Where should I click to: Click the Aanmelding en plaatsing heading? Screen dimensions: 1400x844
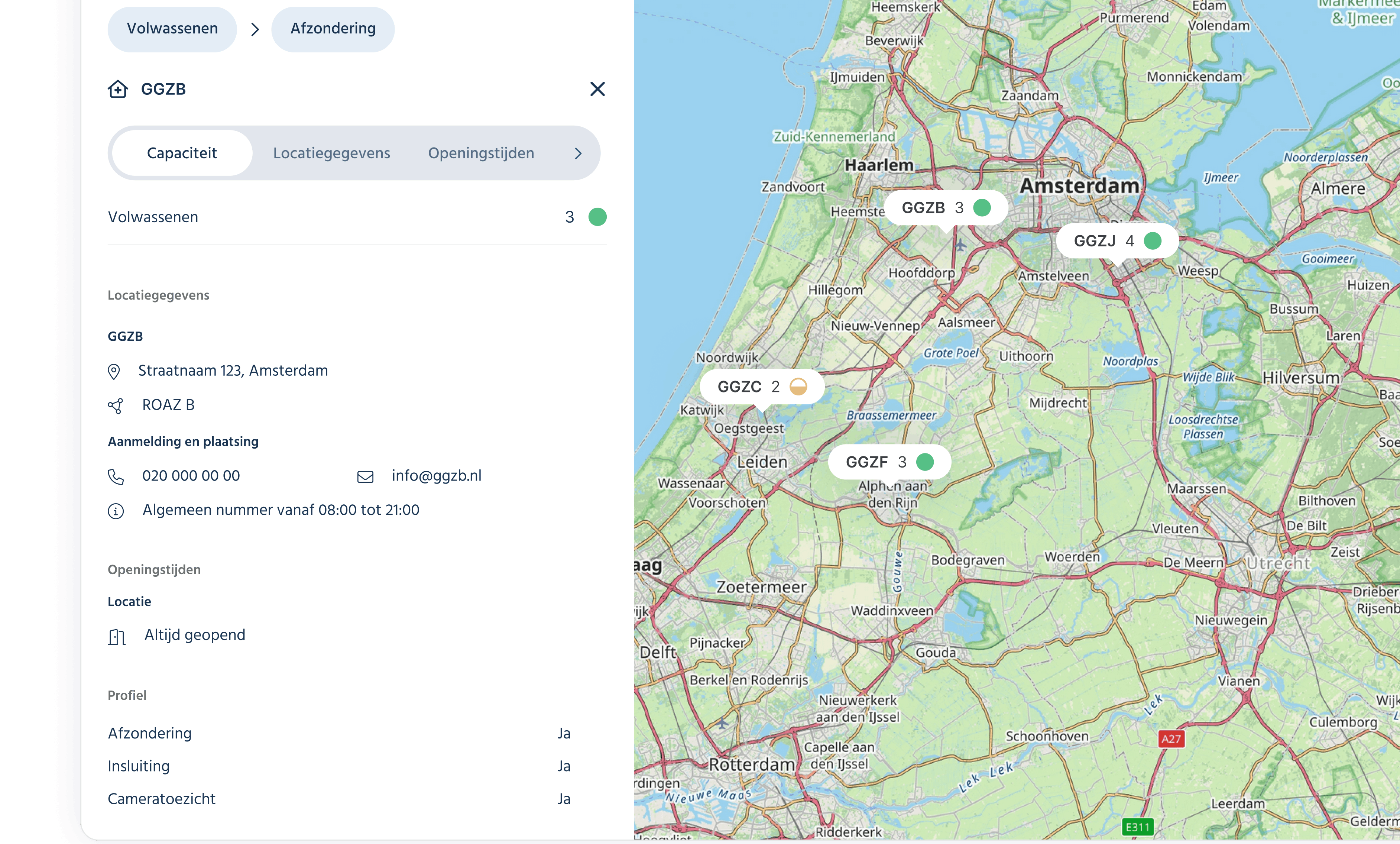point(183,442)
